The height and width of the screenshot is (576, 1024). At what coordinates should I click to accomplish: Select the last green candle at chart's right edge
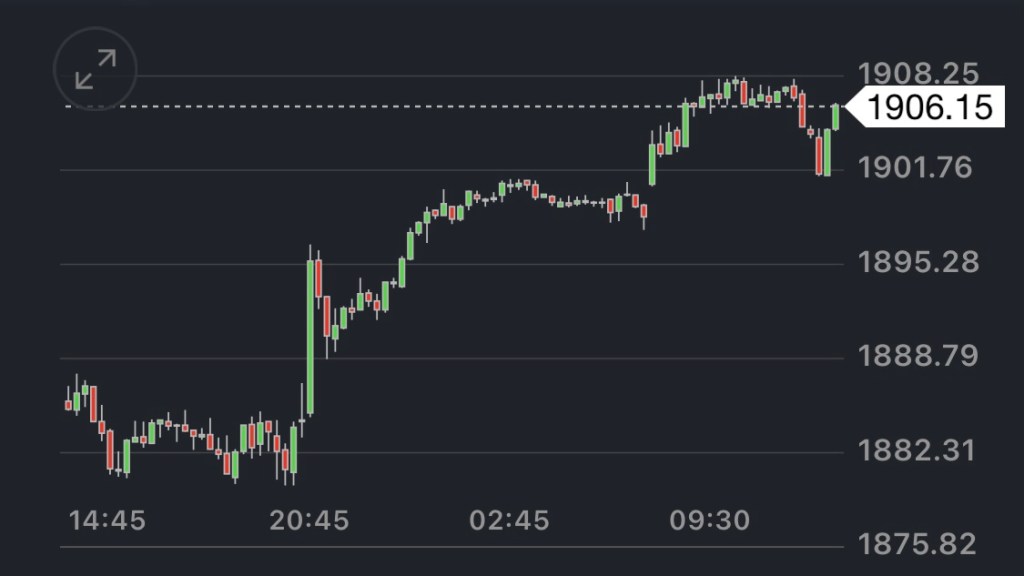835,117
